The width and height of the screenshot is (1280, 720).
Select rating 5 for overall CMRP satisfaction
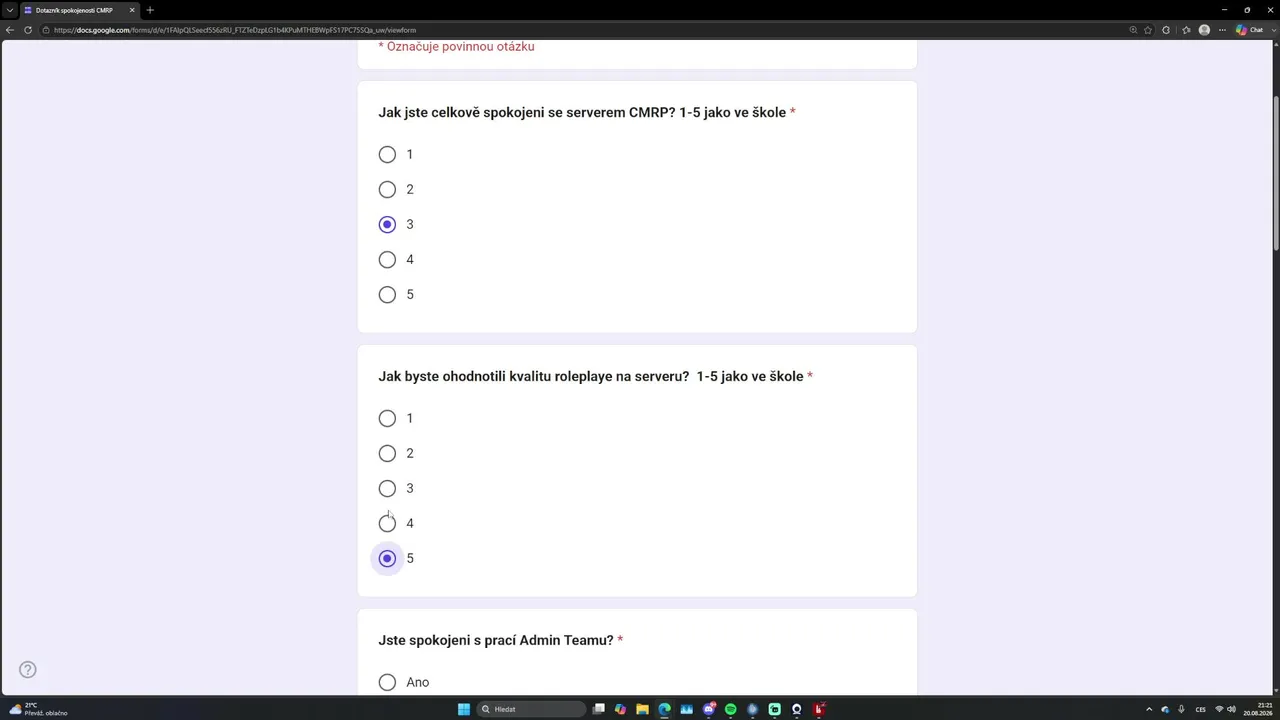[387, 294]
